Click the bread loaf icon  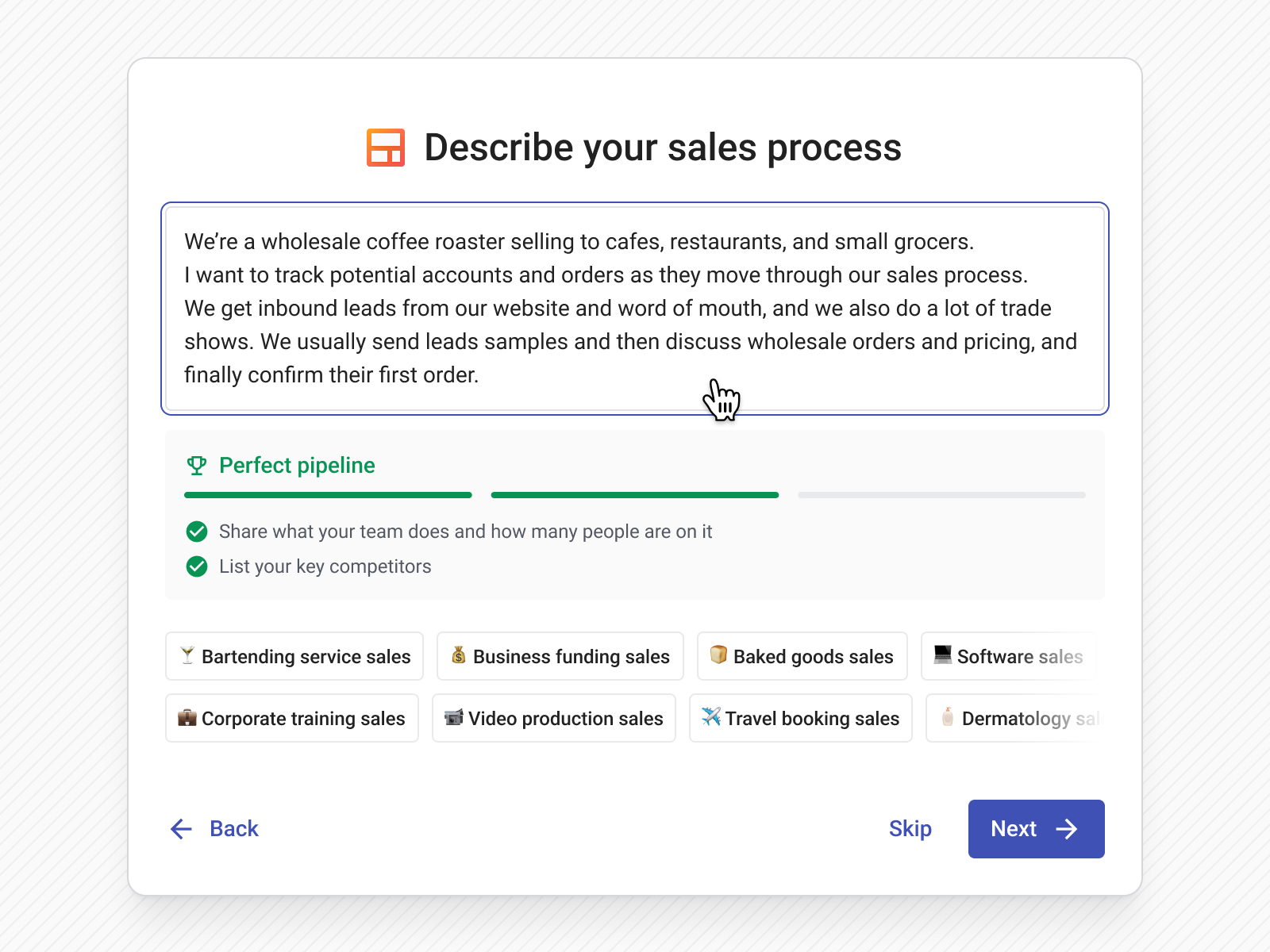[718, 655]
